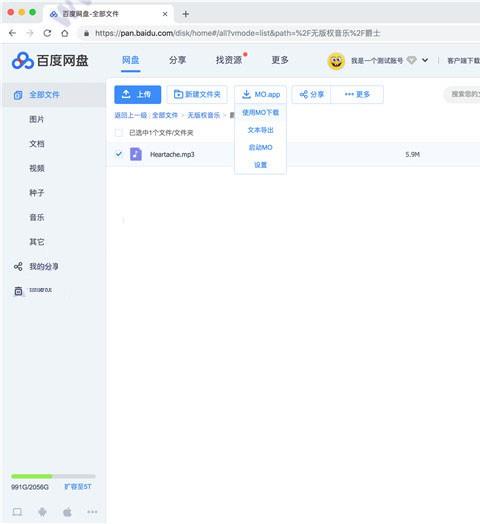
Task: Click the storage usage progress bar
Action: (x=53, y=476)
